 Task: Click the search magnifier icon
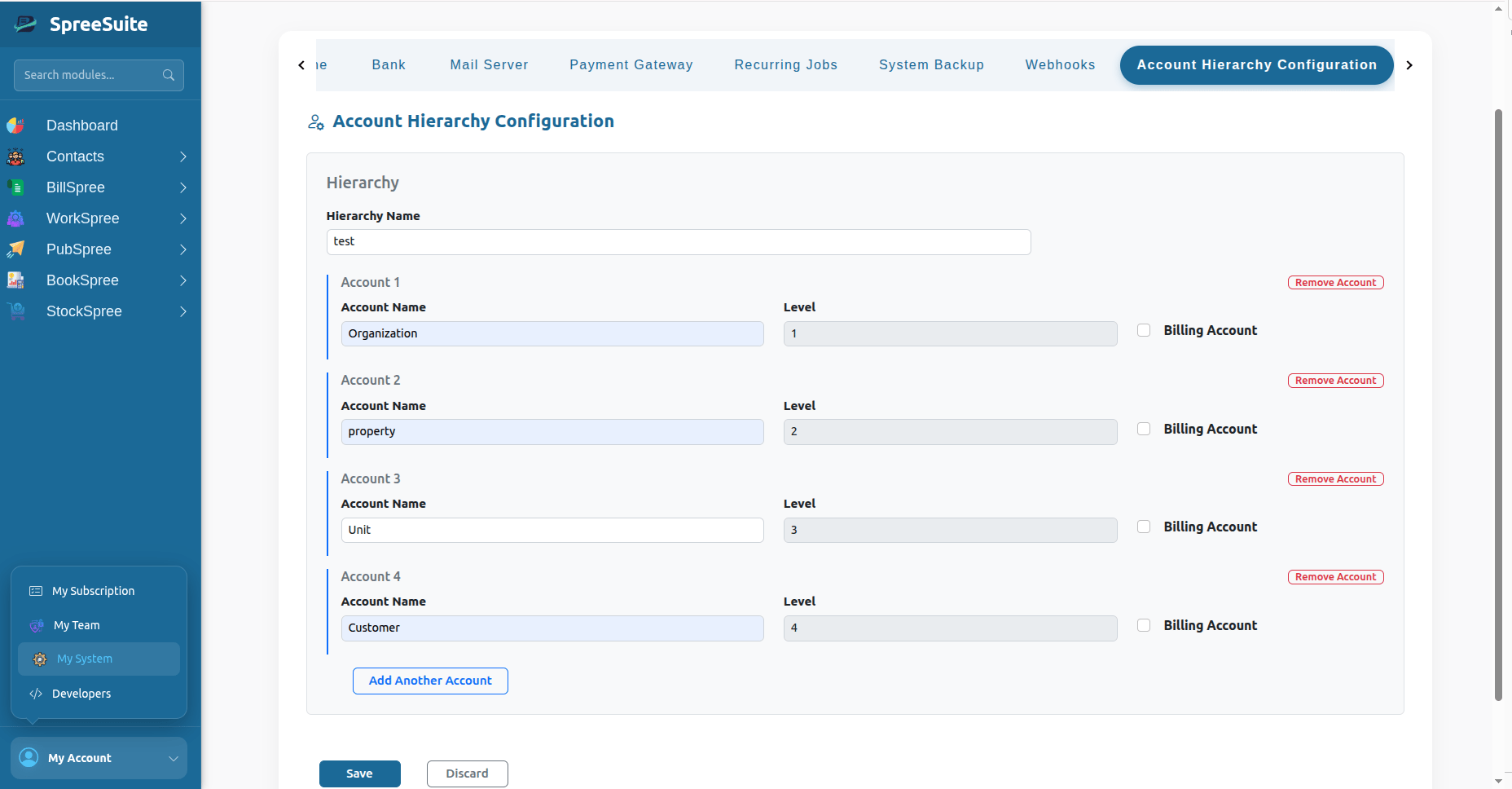169,75
